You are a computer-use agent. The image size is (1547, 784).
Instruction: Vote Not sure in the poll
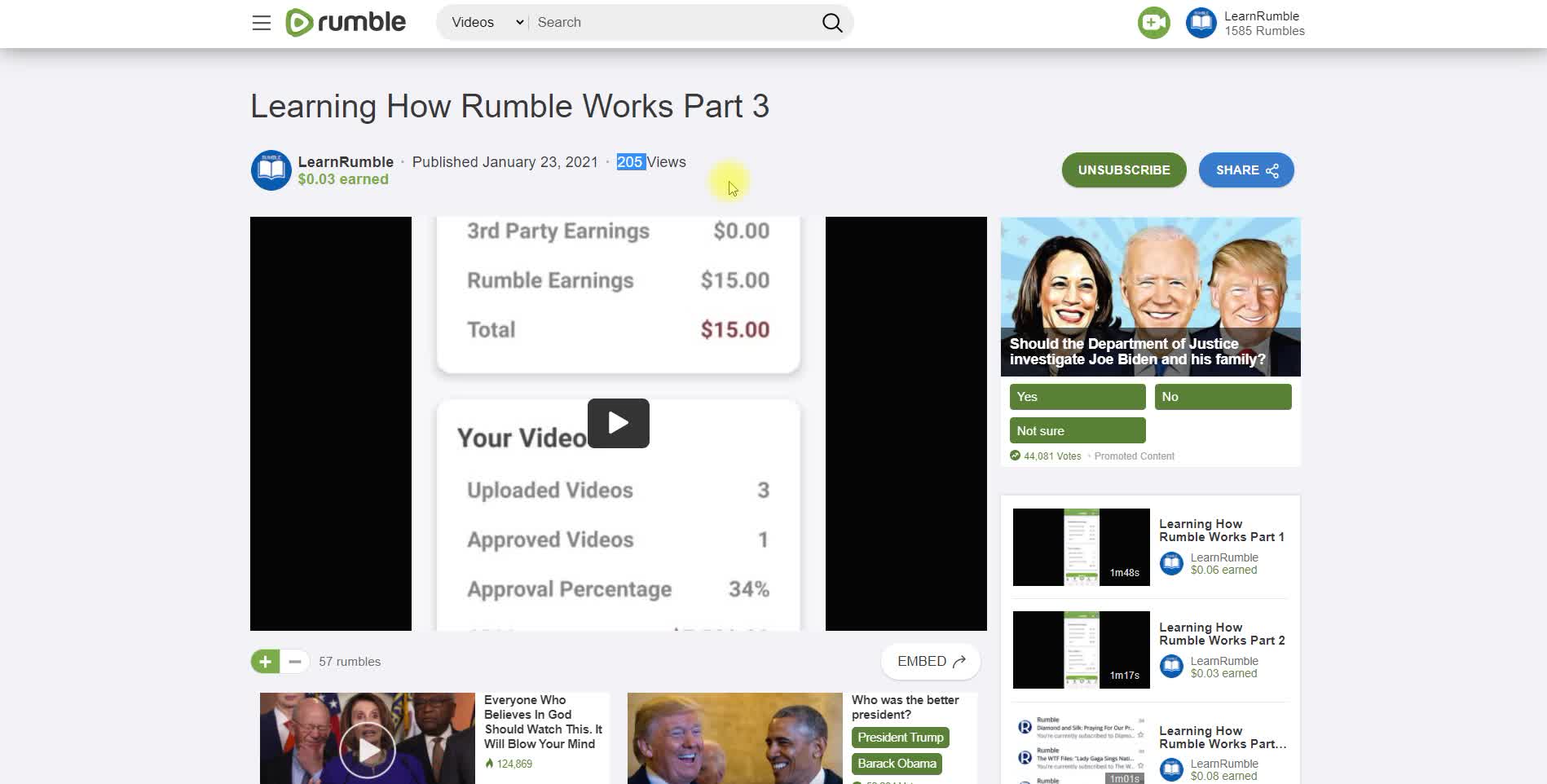1078,430
